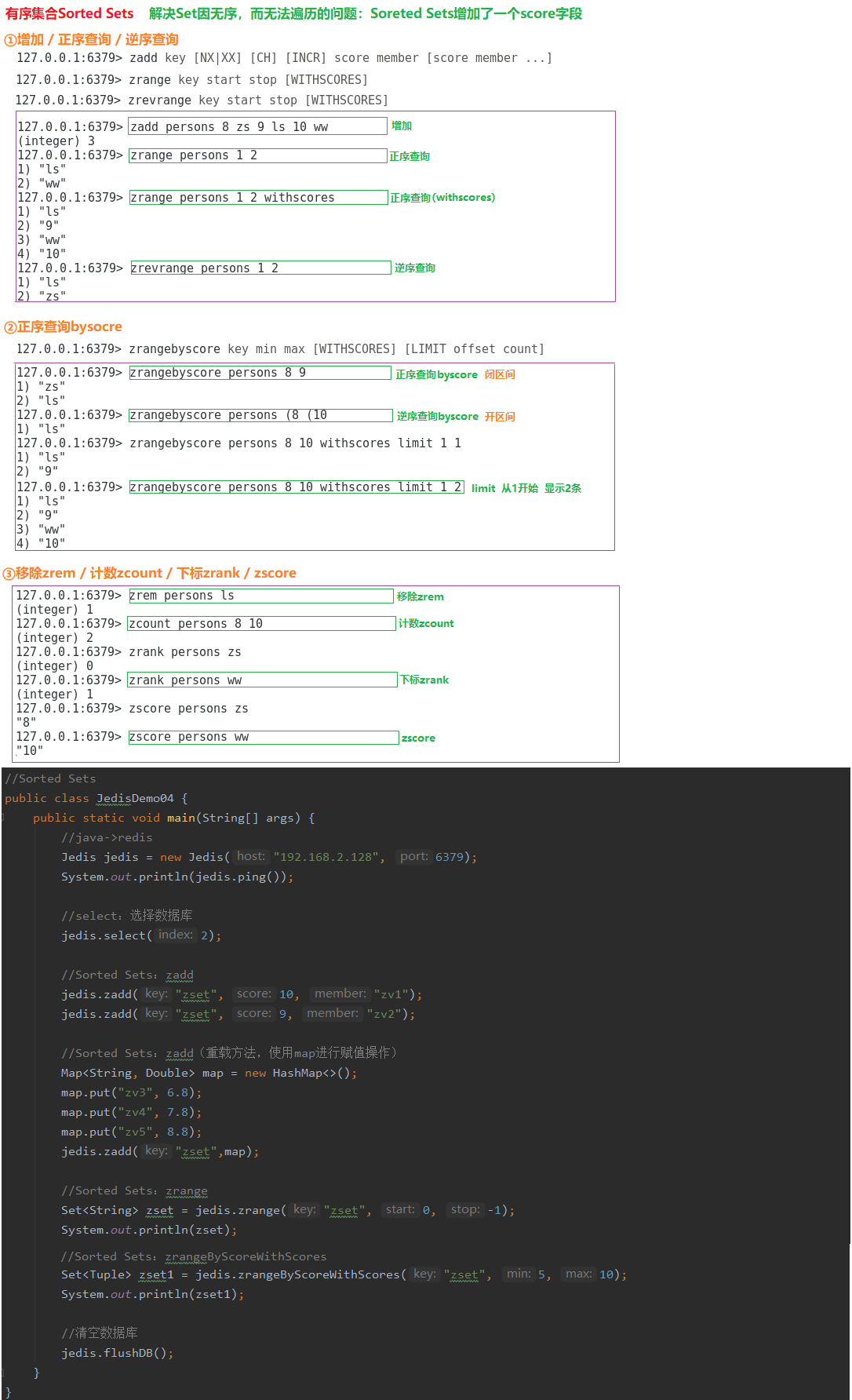Click the map.put("zv4", 7.8) line
This screenshot has width=852, height=1400.
[131, 1112]
